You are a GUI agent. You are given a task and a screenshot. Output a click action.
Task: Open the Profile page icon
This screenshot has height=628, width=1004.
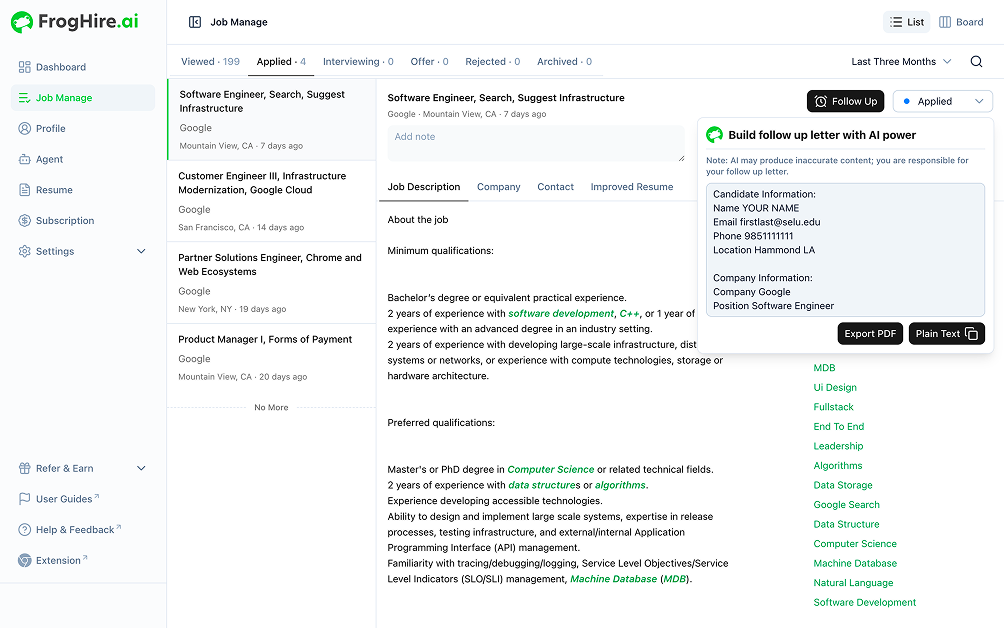(x=25, y=129)
